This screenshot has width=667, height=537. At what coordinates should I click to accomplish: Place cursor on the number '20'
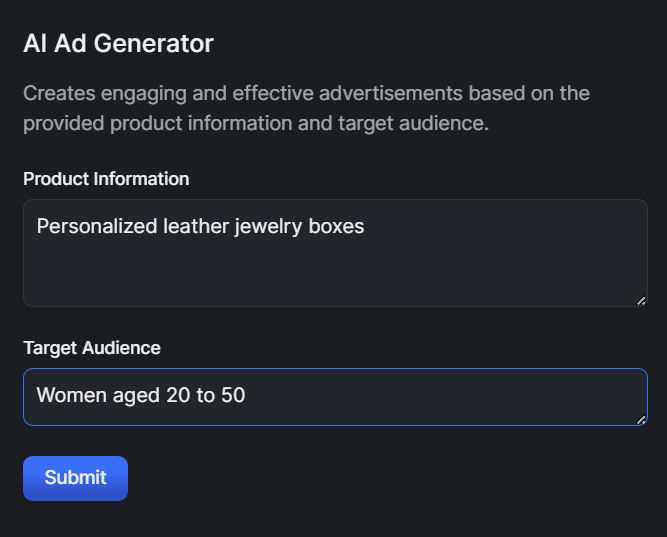(178, 395)
